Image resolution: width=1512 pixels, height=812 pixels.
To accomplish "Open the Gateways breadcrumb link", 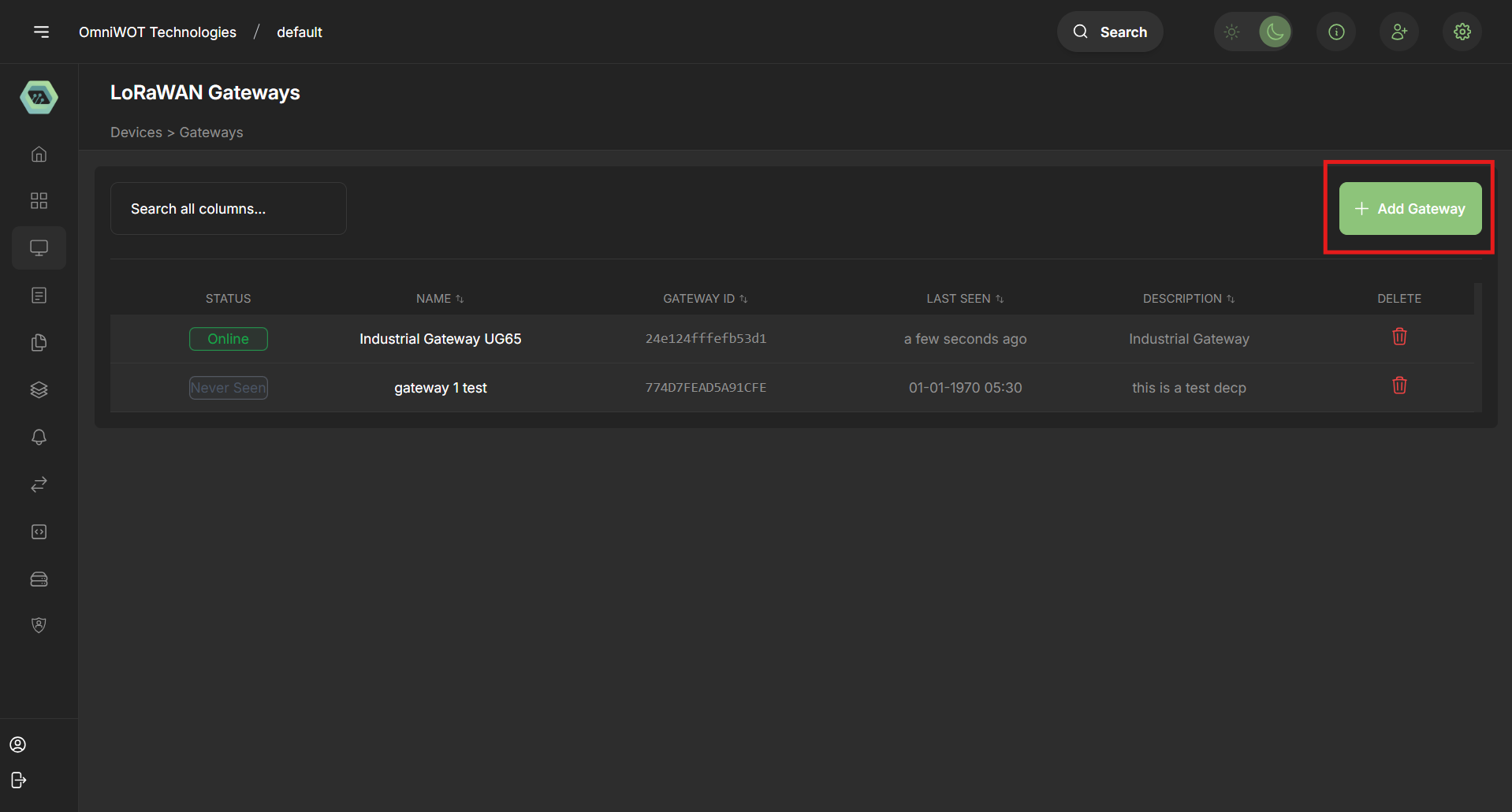I will click(x=210, y=132).
